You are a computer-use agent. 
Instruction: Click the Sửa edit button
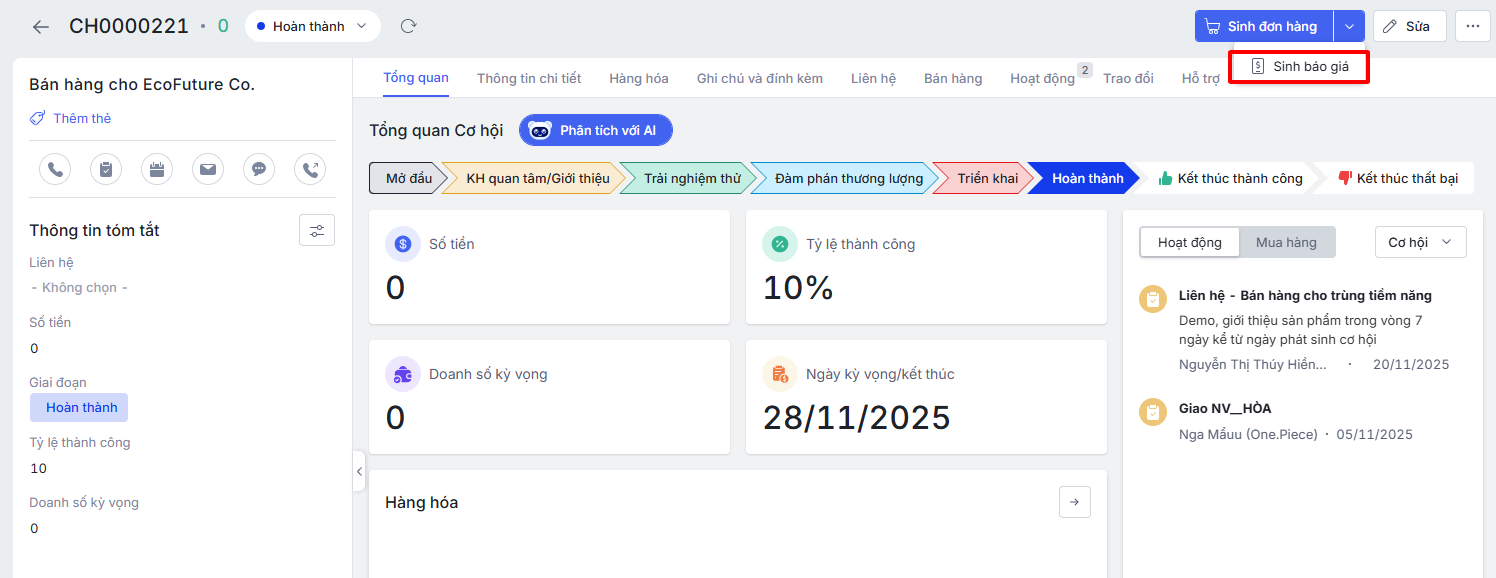click(1408, 27)
